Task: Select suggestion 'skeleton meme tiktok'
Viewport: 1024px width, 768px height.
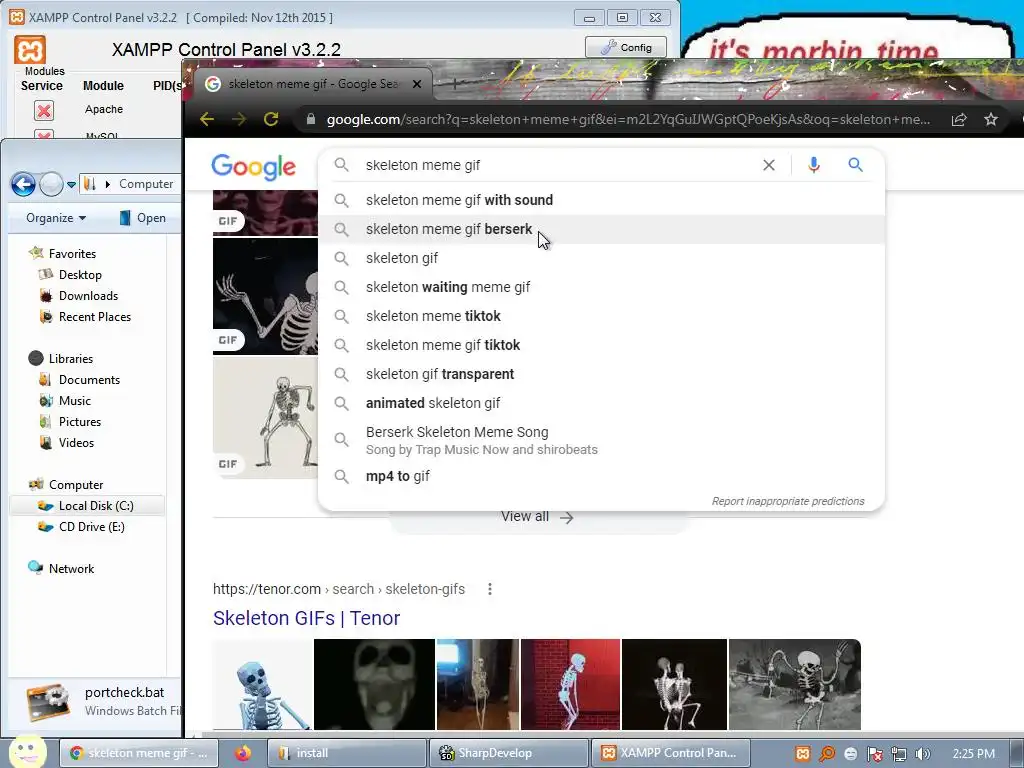Action: 601,316
